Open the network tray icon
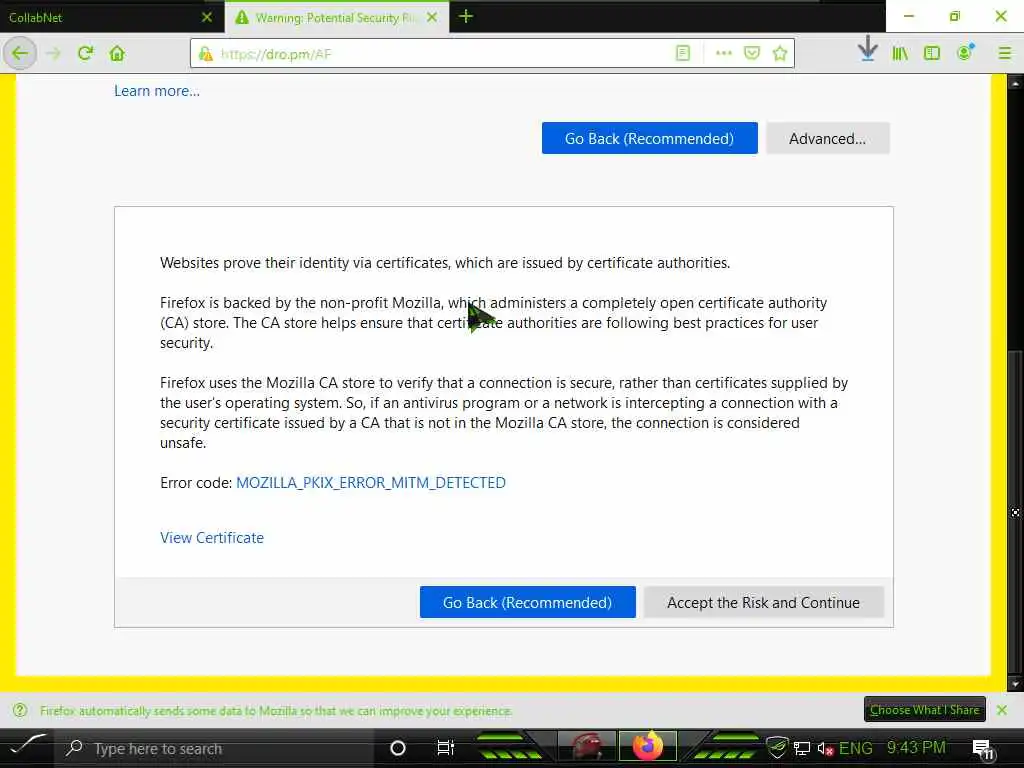The image size is (1024, 768). (x=802, y=748)
